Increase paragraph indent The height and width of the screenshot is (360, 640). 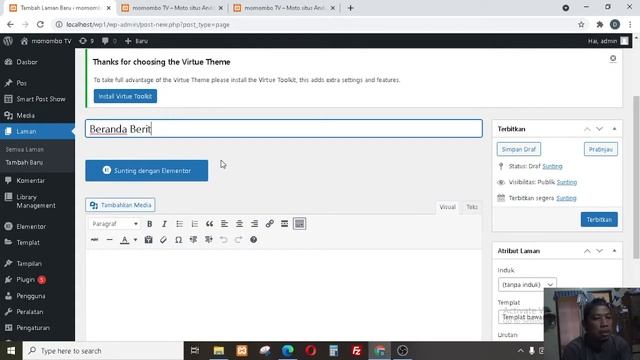pyautogui.click(x=209, y=240)
